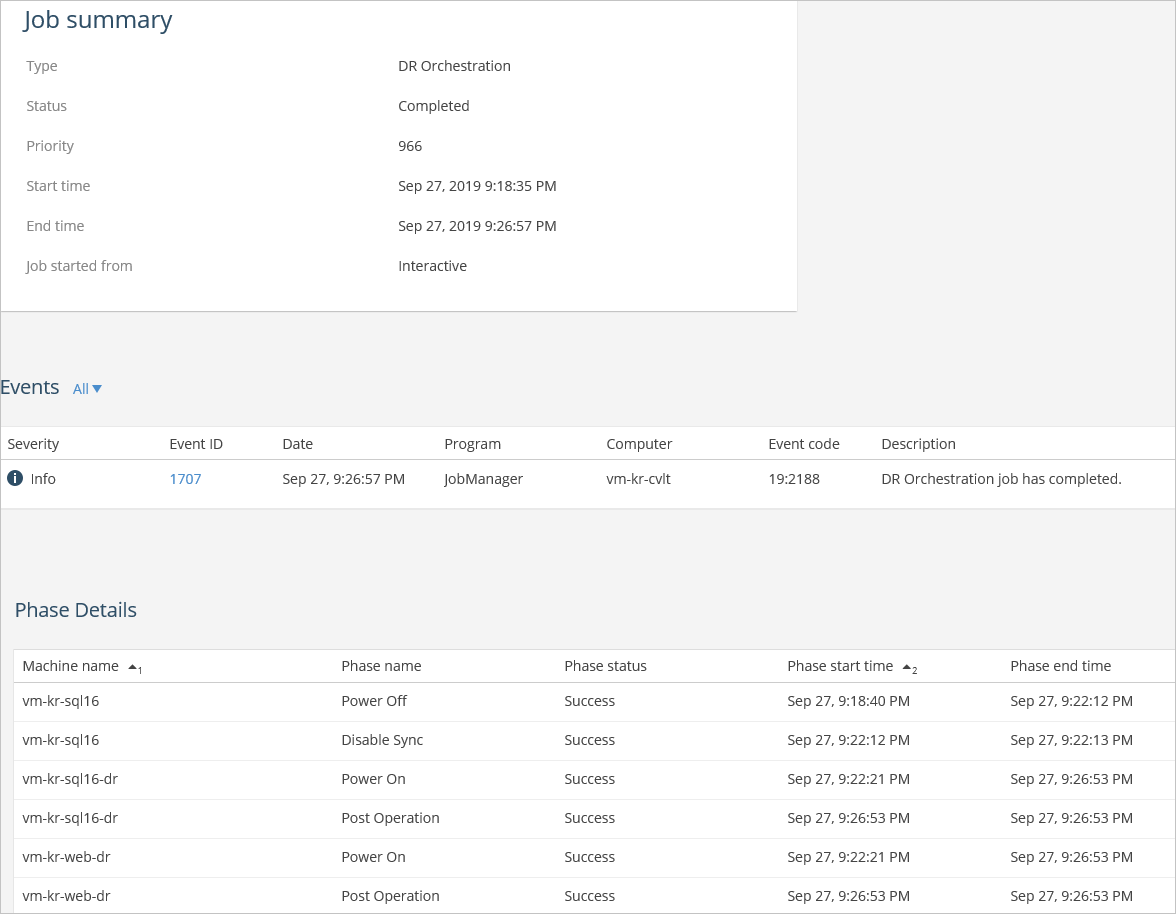Click Success status of the Disable Sync row
This screenshot has height=914, width=1176.
[x=590, y=740]
